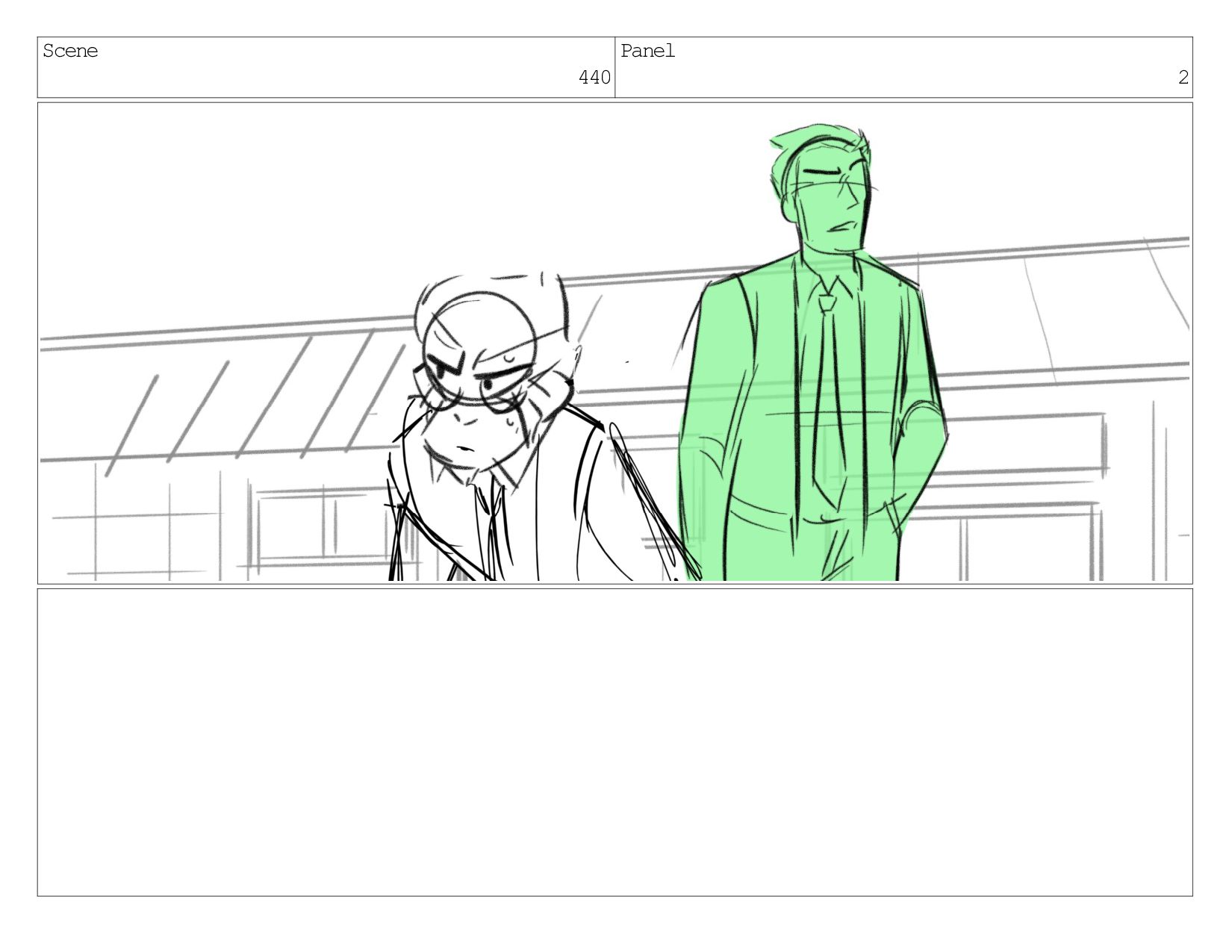The height and width of the screenshot is (952, 1232).
Task: Click the 'Scene' header label
Action: [x=70, y=51]
